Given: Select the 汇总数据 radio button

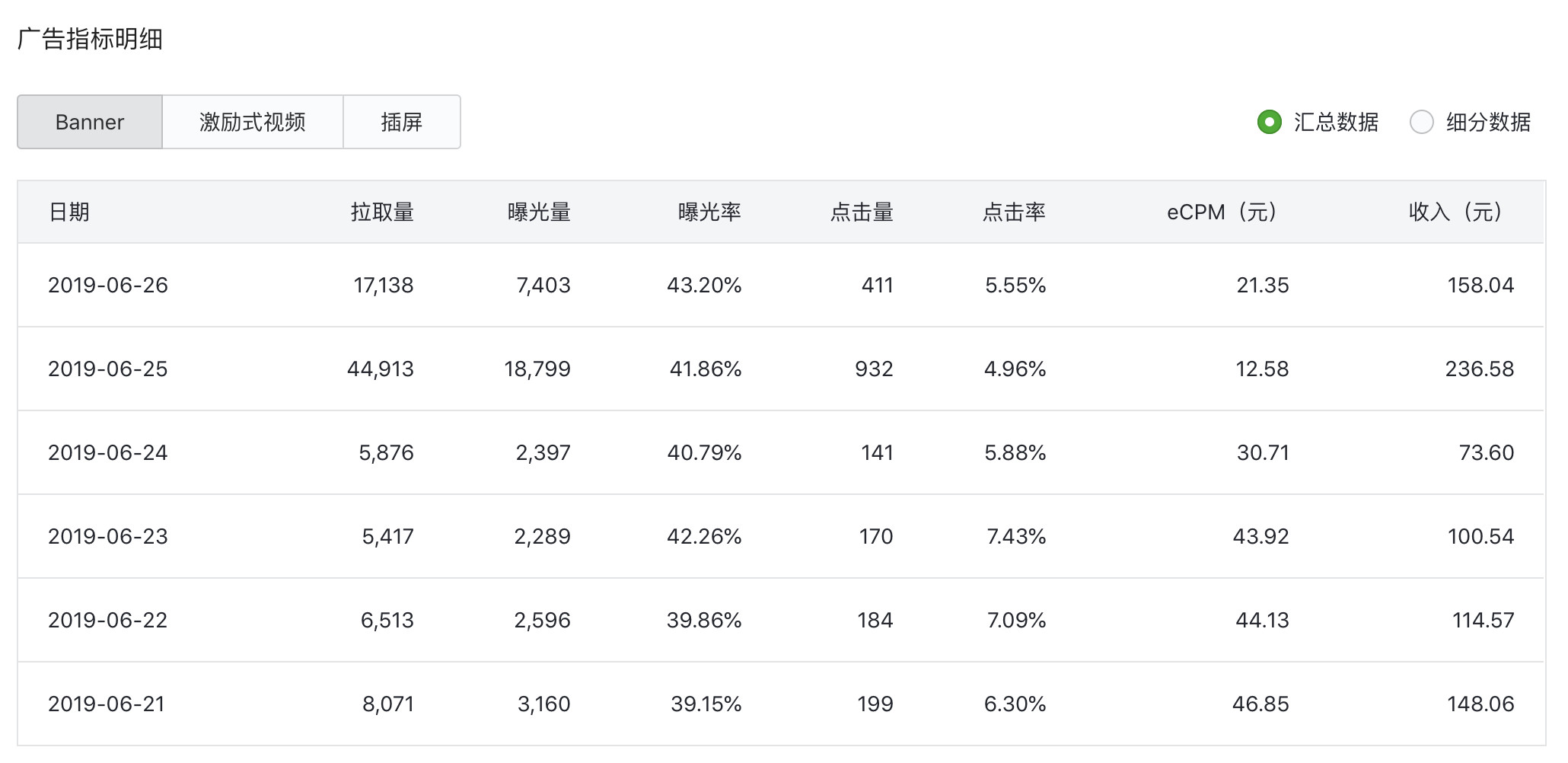Looking at the screenshot, I should [1270, 122].
